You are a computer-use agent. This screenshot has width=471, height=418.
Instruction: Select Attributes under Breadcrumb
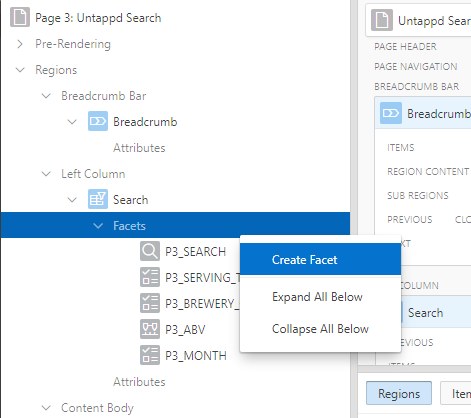(139, 148)
